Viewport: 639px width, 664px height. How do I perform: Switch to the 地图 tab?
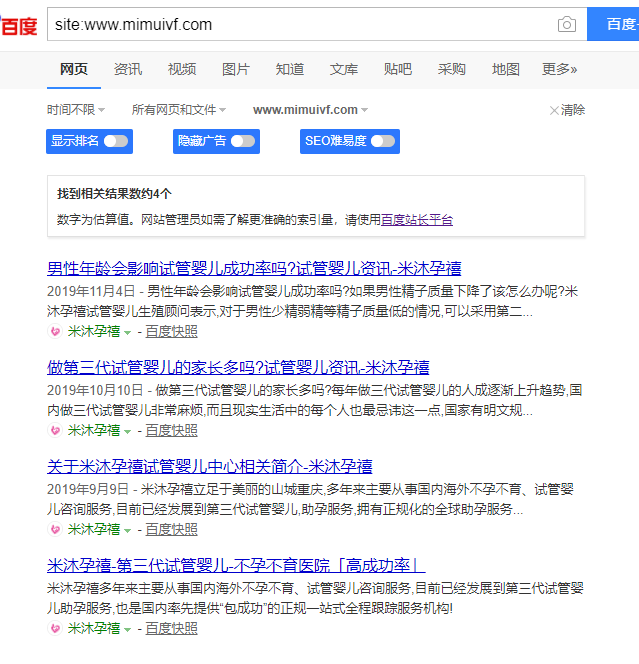tap(506, 69)
